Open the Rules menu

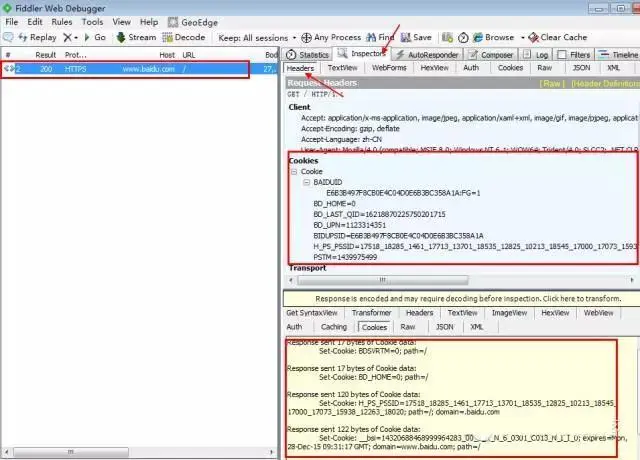coord(62,22)
